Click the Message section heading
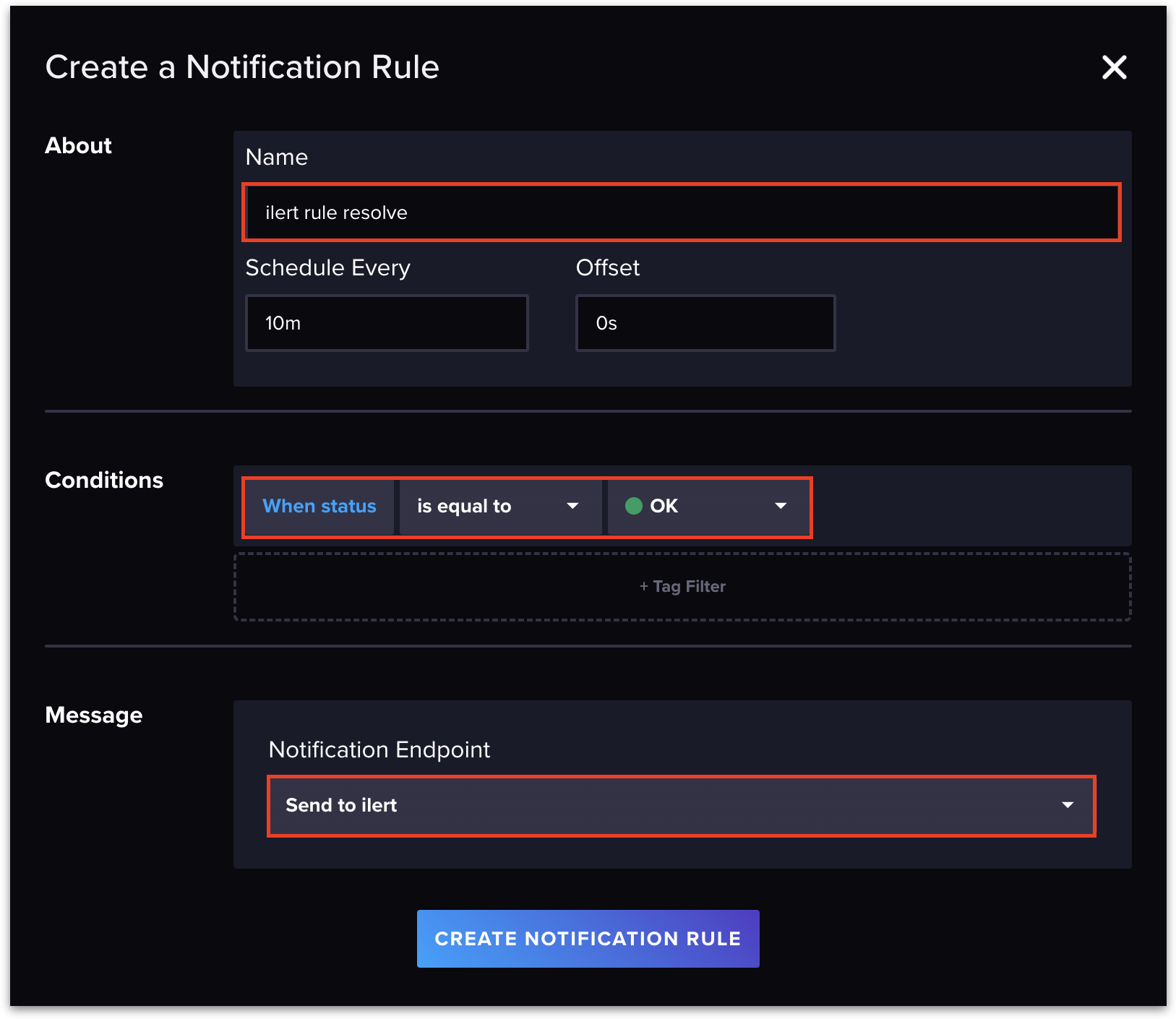This screenshot has width=1176, height=1019. pyautogui.click(x=94, y=715)
